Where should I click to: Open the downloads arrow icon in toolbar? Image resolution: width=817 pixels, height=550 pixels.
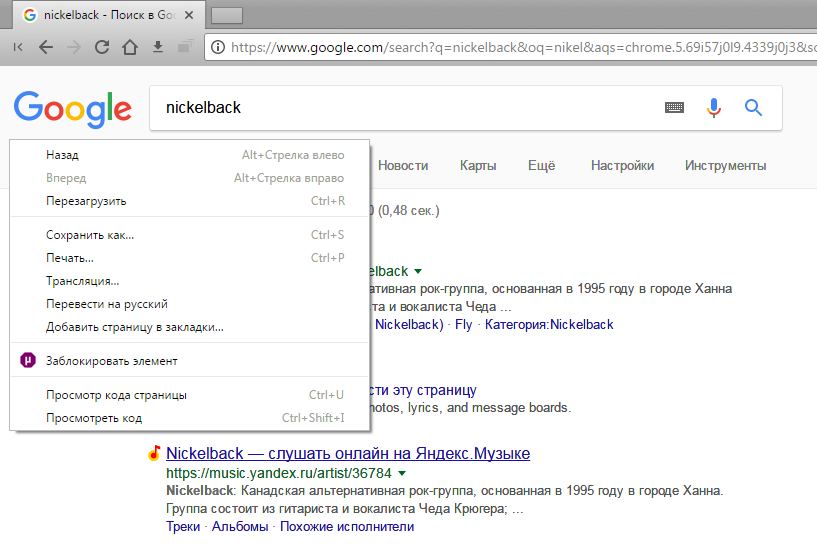[x=157, y=47]
